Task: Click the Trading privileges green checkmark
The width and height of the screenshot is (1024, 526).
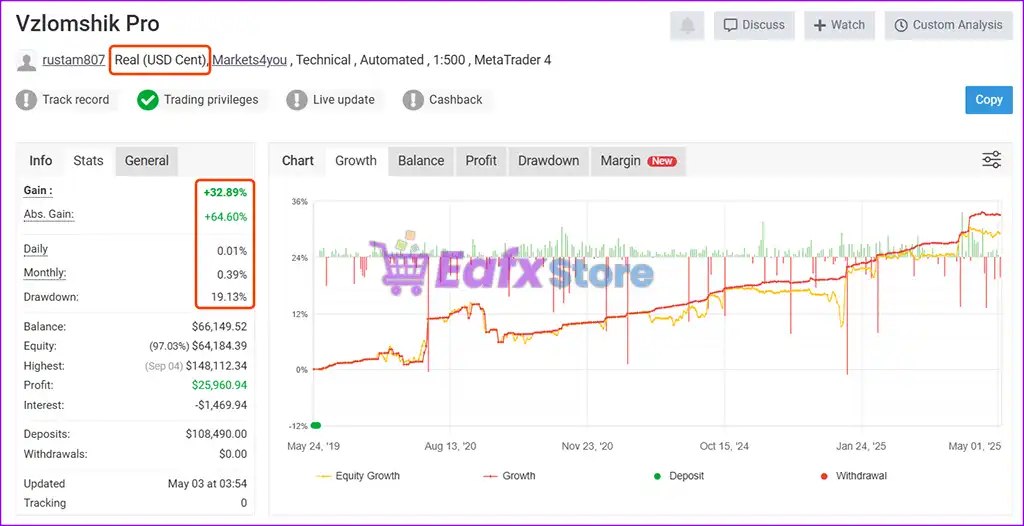Action: pos(148,100)
